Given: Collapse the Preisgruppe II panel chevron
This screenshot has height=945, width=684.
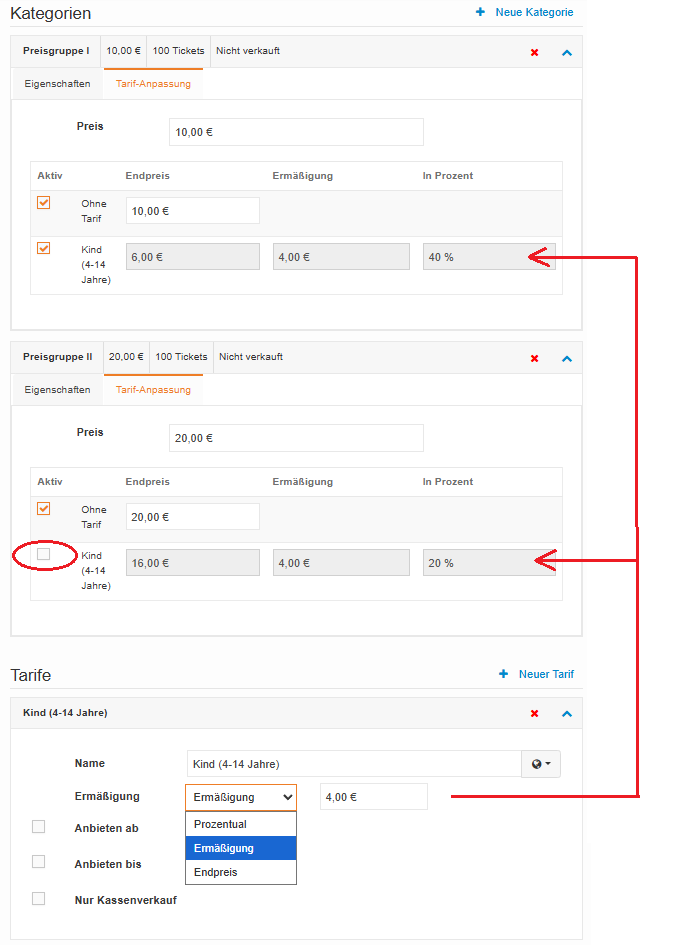Looking at the screenshot, I should pyautogui.click(x=567, y=358).
